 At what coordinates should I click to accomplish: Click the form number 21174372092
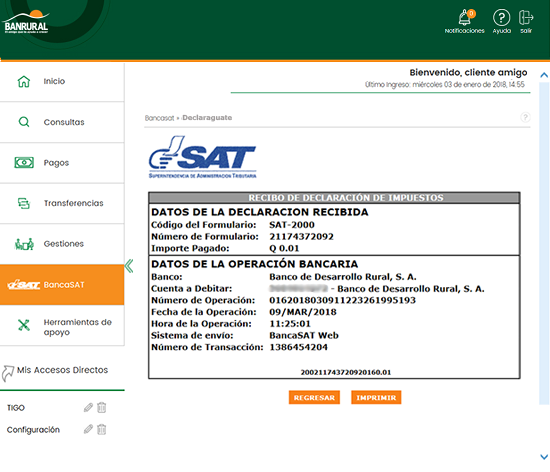click(x=301, y=237)
